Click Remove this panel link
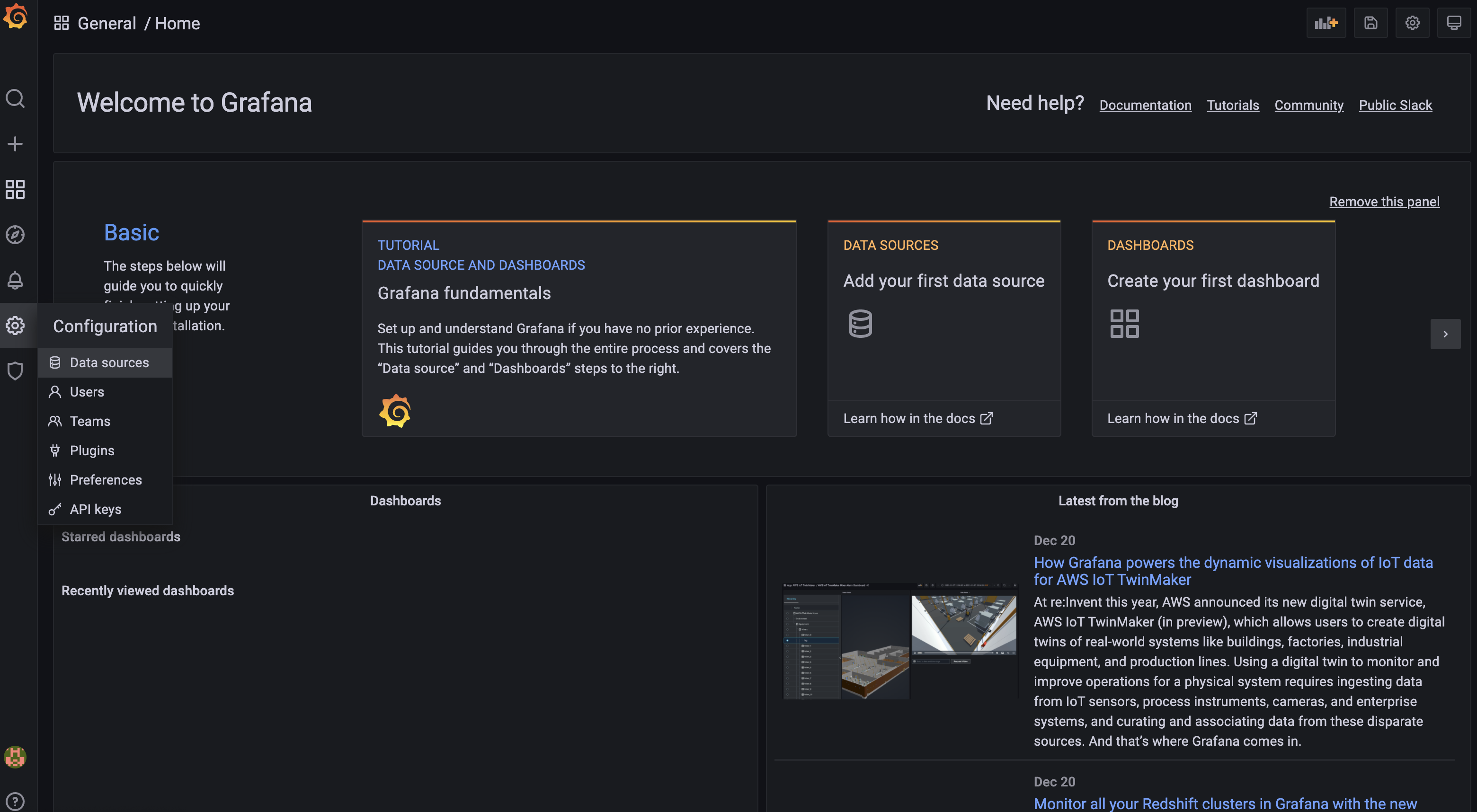Screen dimensions: 1477x812 coord(1384,202)
